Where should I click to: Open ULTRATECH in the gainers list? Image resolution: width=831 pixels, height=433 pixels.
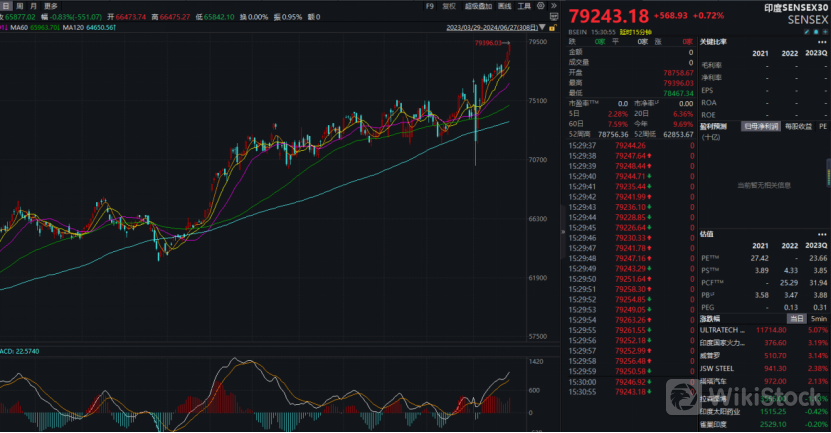pyautogui.click(x=722, y=329)
